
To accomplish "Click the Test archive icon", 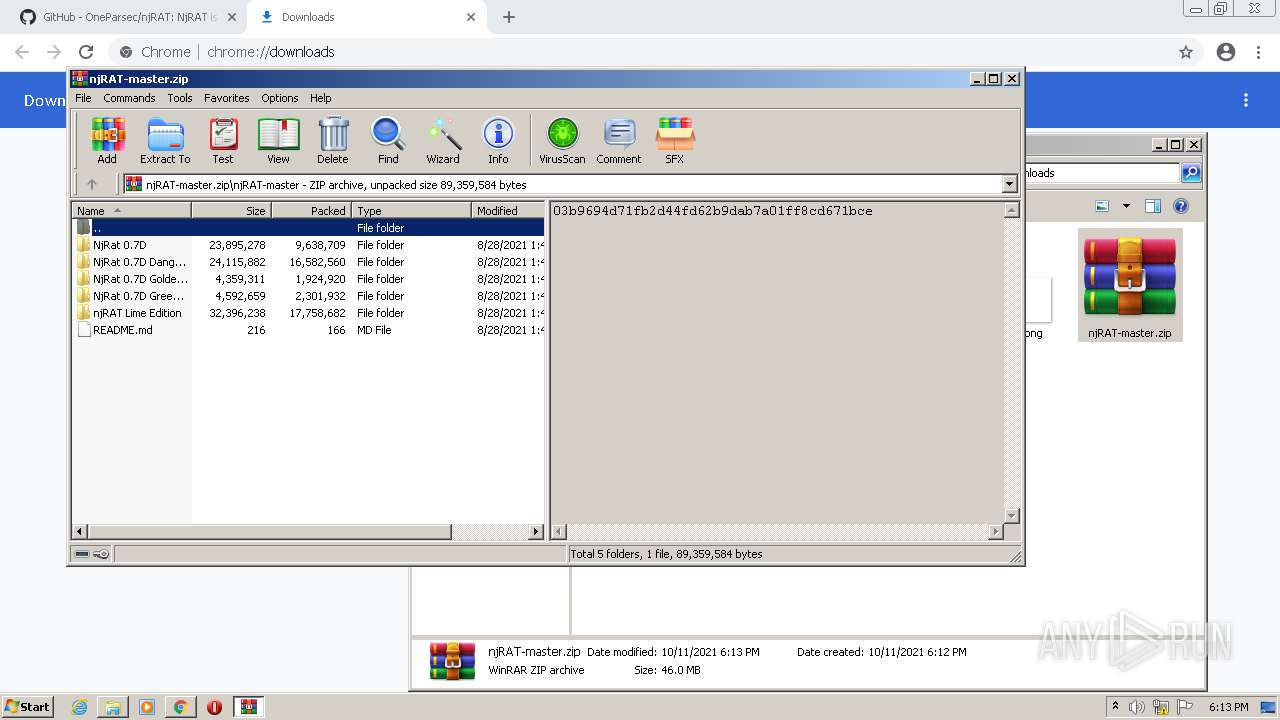I will coord(223,140).
